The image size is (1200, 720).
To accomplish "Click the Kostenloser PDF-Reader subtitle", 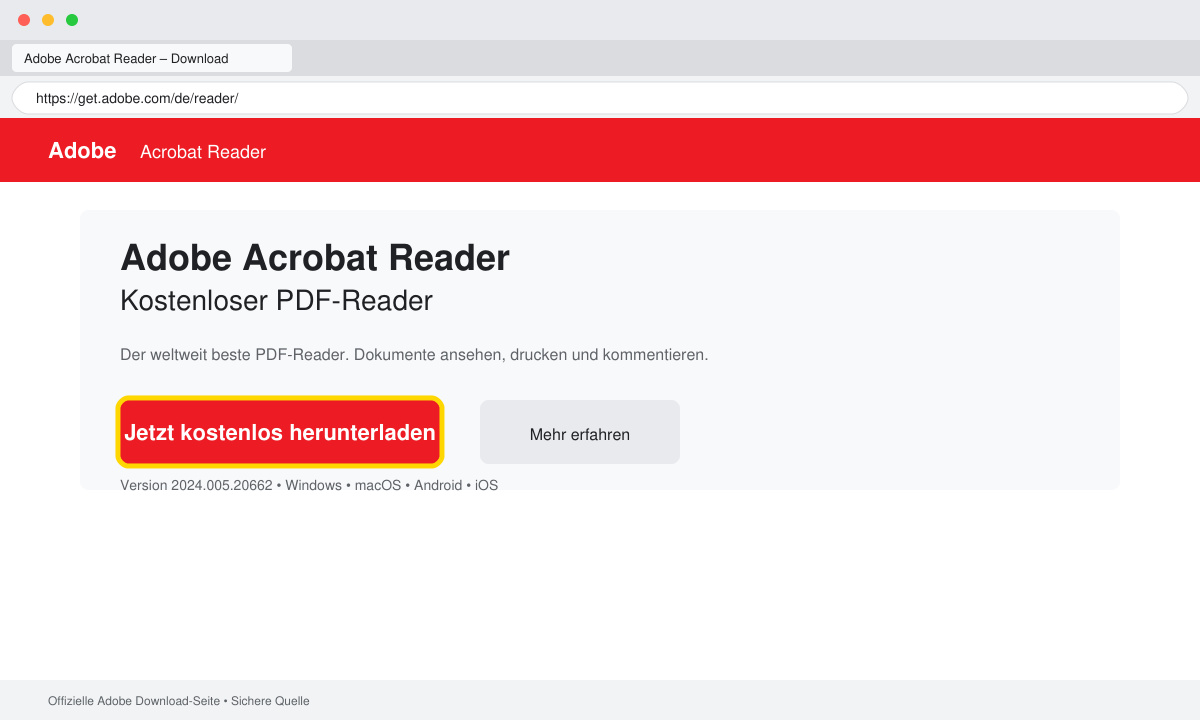I will coord(276,300).
